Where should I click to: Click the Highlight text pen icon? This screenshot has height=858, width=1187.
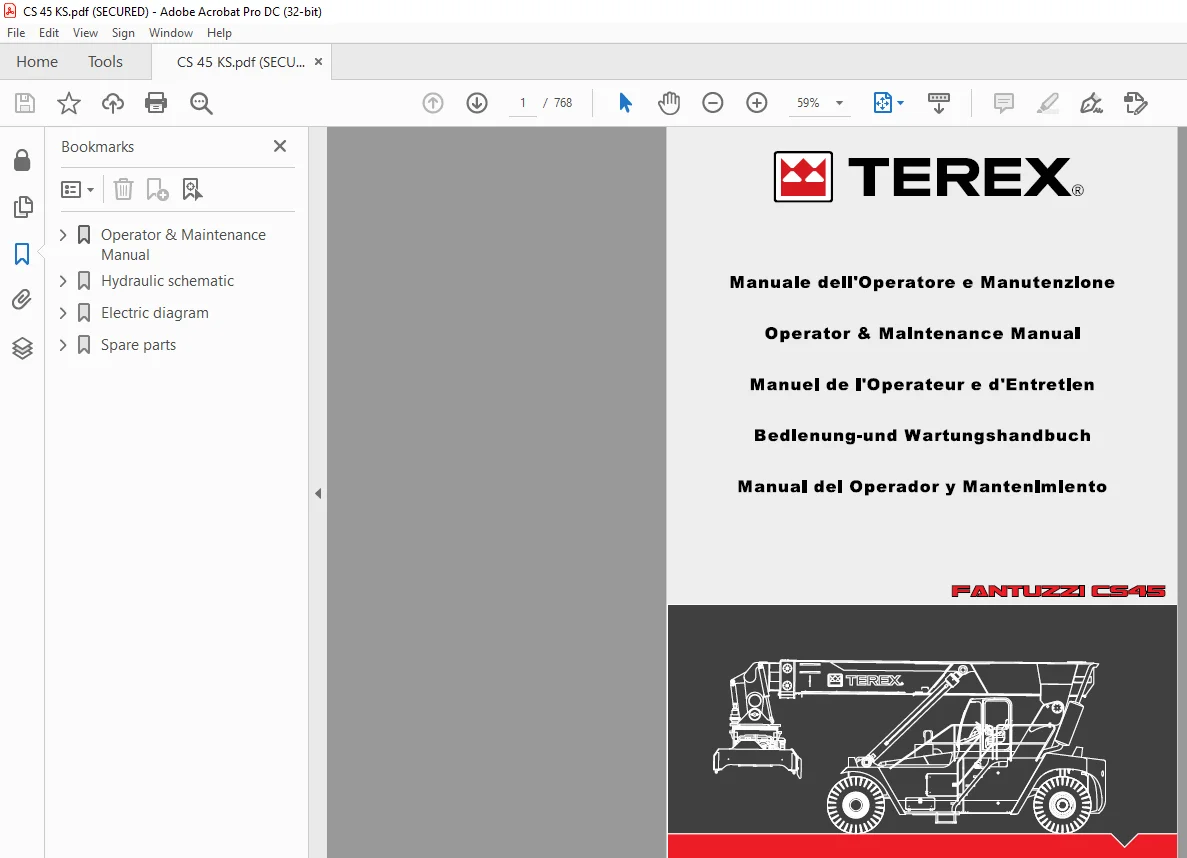coord(1048,103)
